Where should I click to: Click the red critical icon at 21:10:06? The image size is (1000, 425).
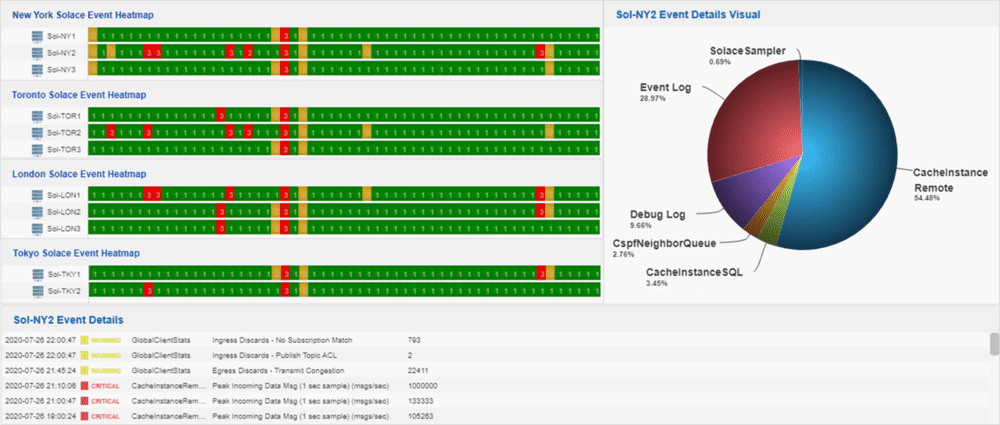84,385
